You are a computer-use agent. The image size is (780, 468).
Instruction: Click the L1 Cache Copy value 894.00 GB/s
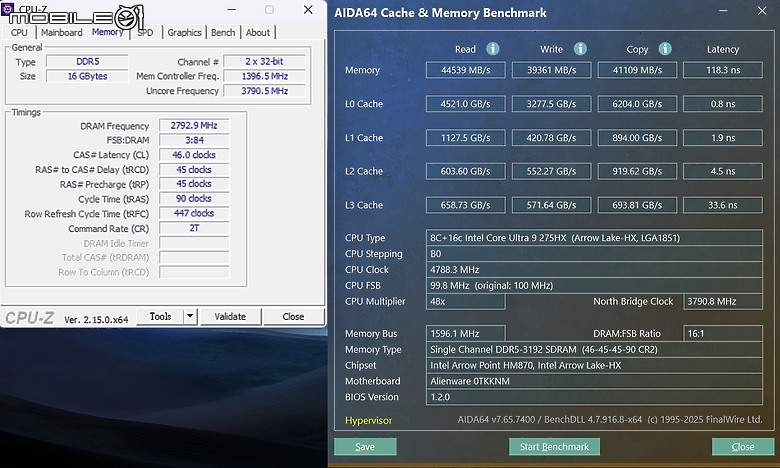point(637,138)
